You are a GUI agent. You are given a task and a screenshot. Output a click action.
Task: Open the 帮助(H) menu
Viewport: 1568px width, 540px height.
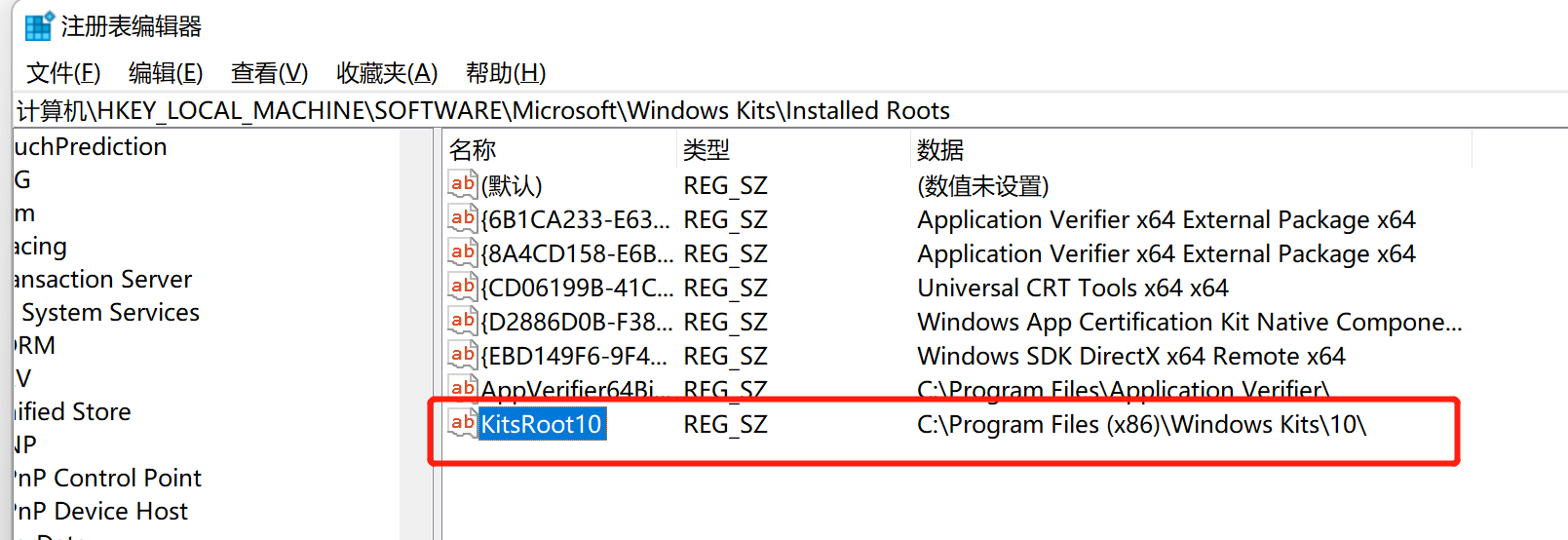505,73
